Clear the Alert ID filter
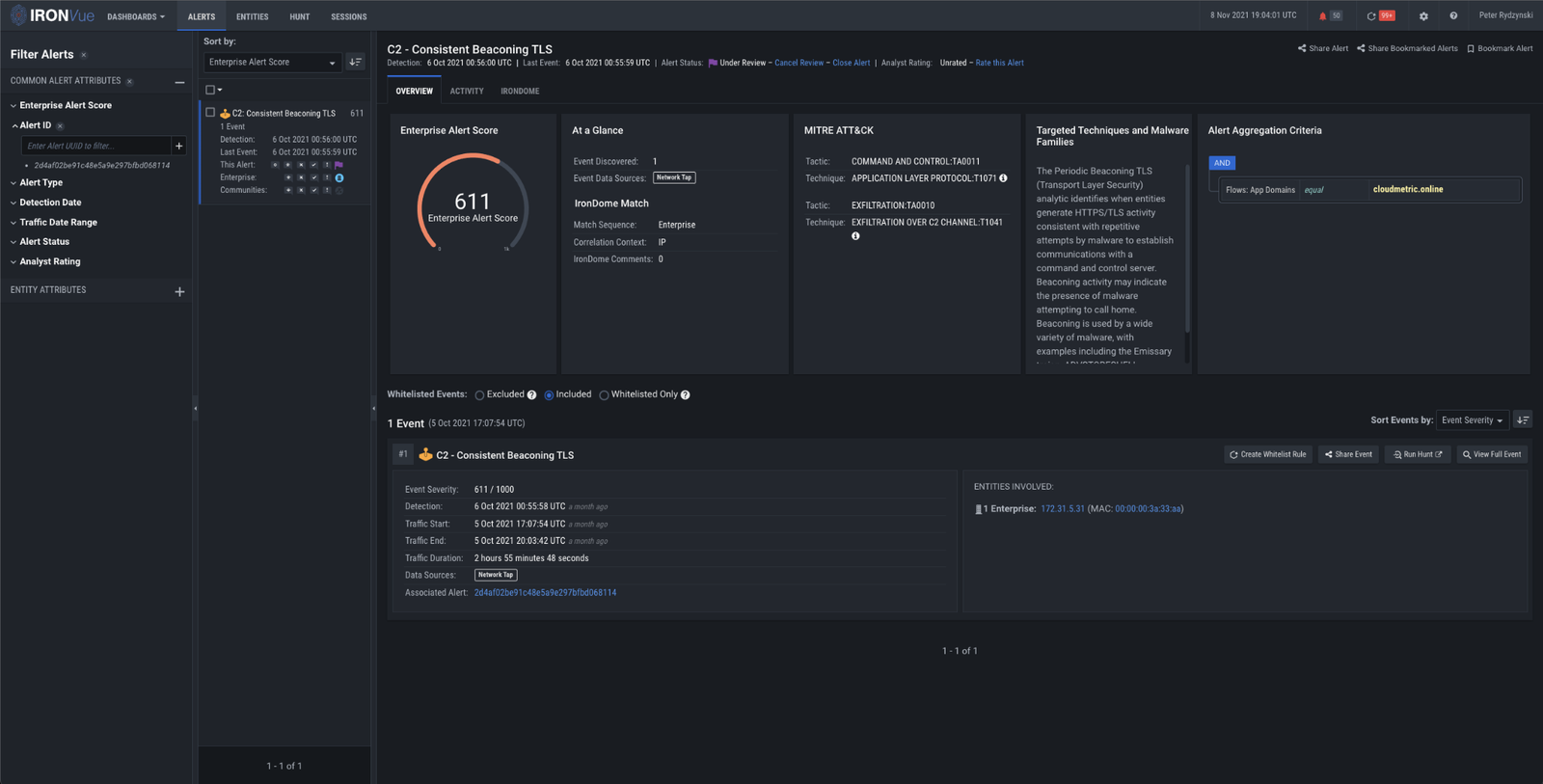1543x784 pixels. pos(60,126)
